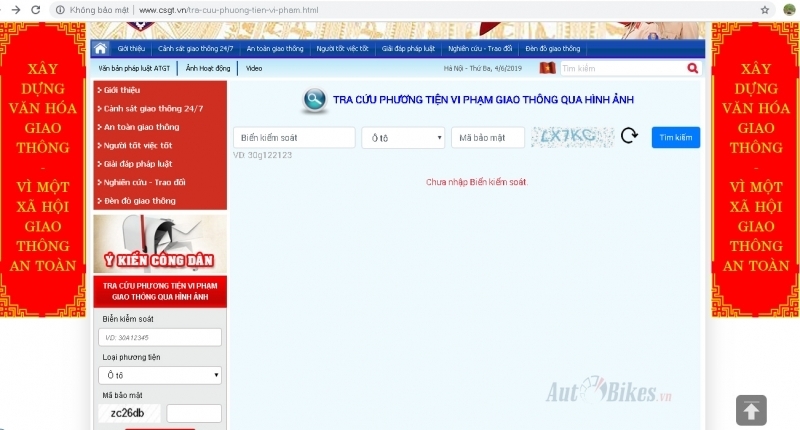The image size is (800, 430).
Task: Click the Chưa nhập Biển kiểm soát message
Action: (x=477, y=182)
